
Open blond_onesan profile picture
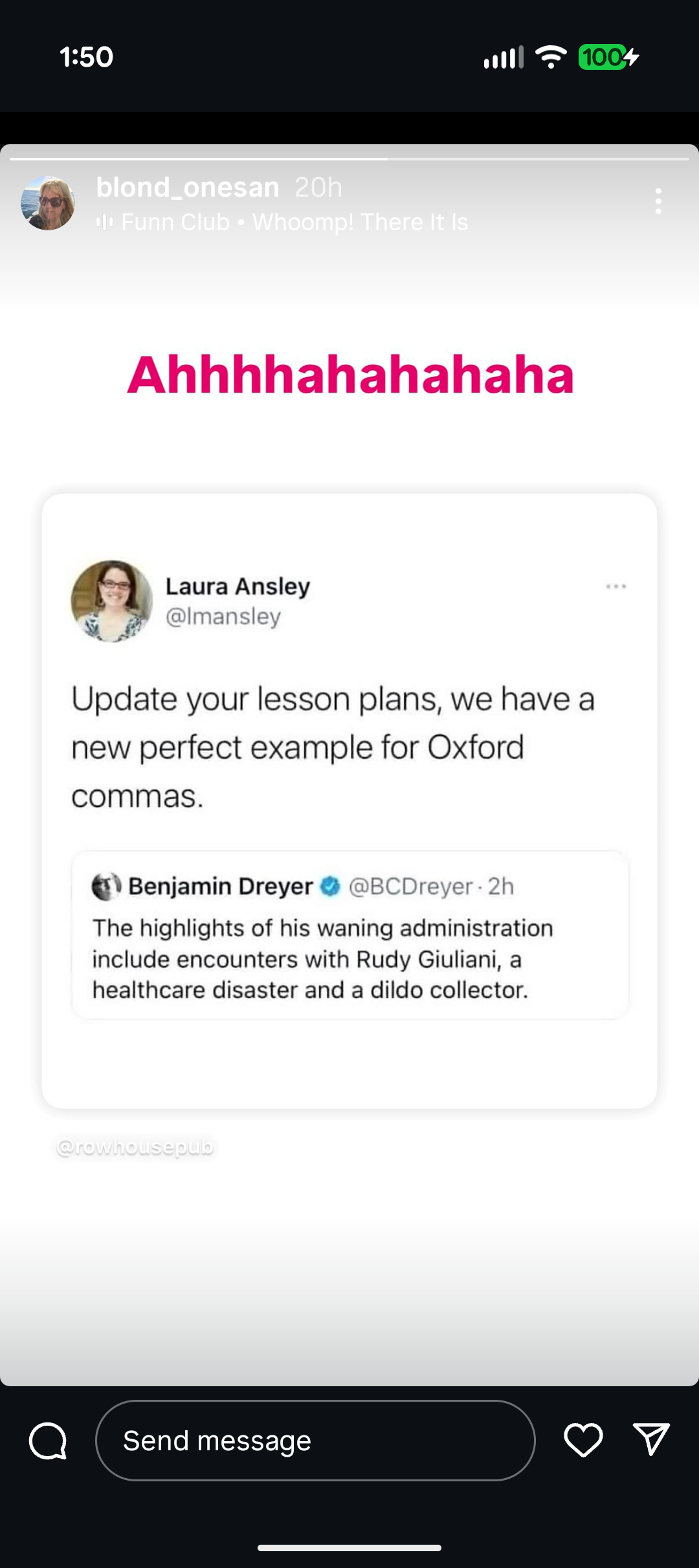[x=48, y=203]
